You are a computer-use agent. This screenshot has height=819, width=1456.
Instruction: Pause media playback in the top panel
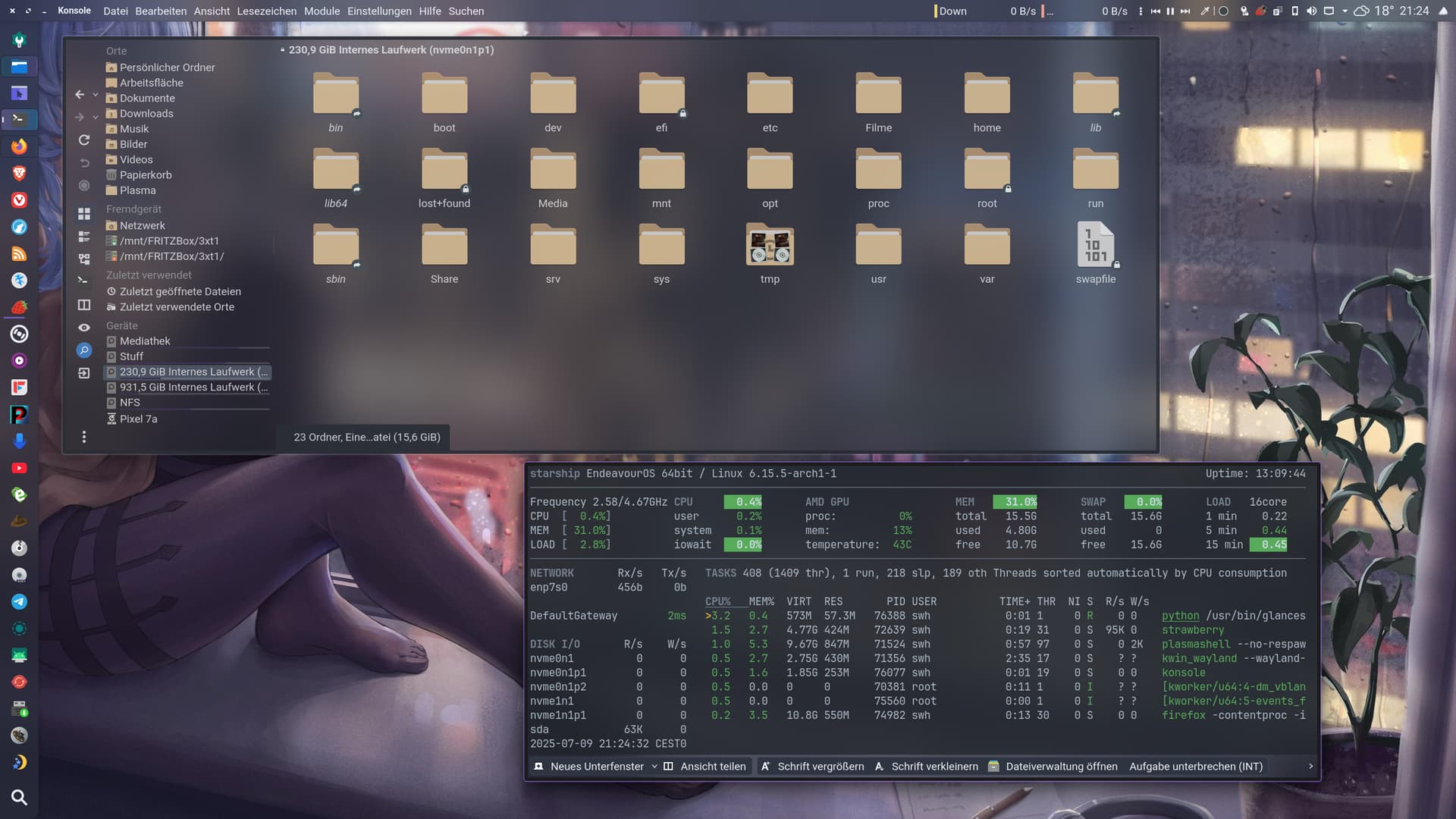[1170, 11]
